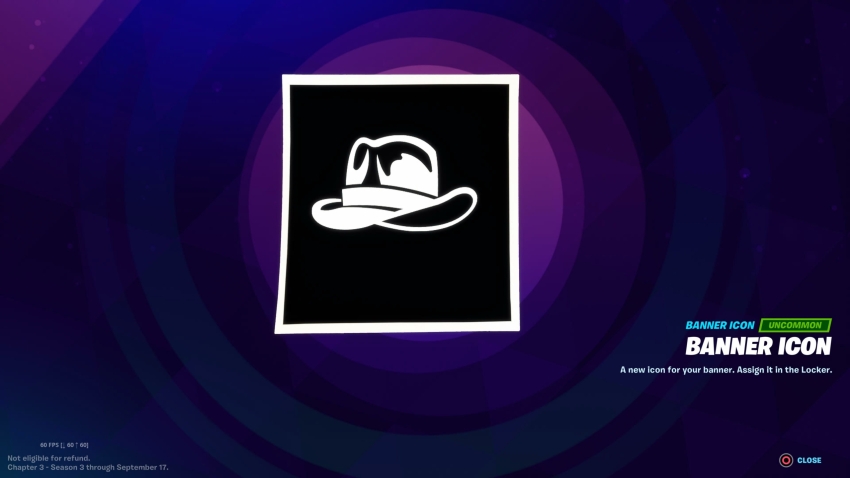Click the blue BANNER ICON category label
850x478 pixels.
720,325
